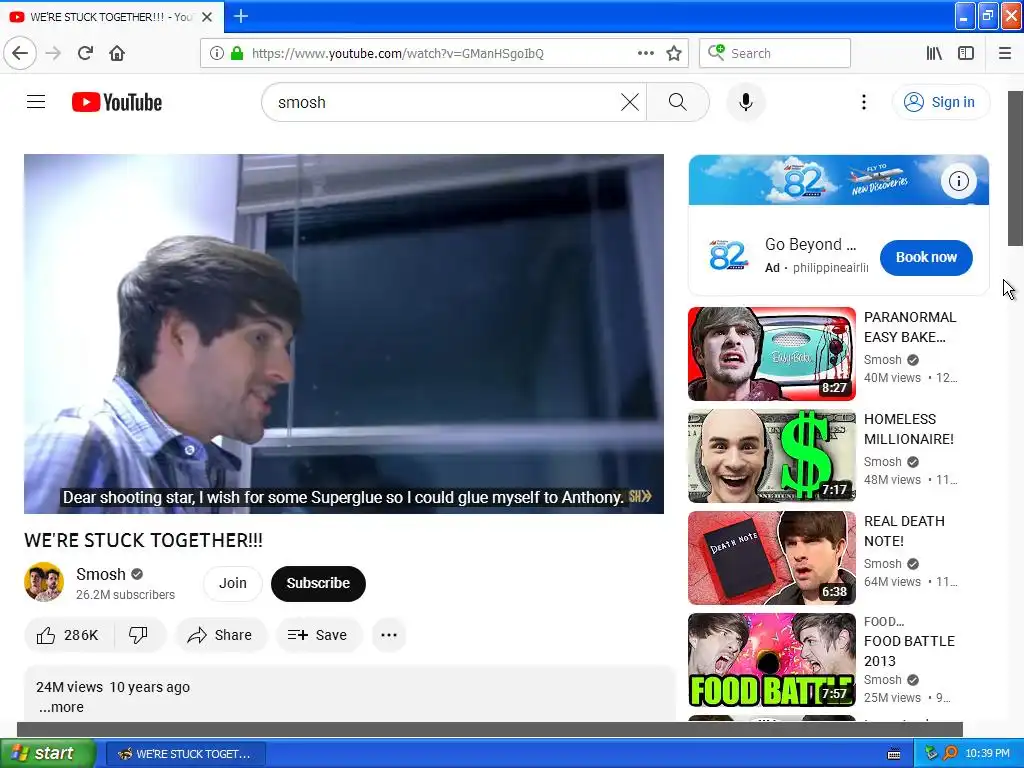
Task: Open the Windows start menu
Action: point(48,753)
